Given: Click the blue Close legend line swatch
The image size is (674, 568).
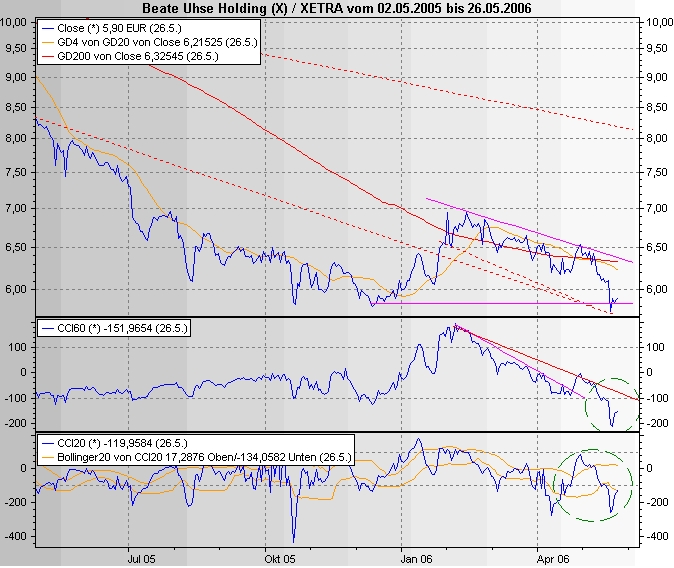Looking at the screenshot, I should tap(47, 28).
